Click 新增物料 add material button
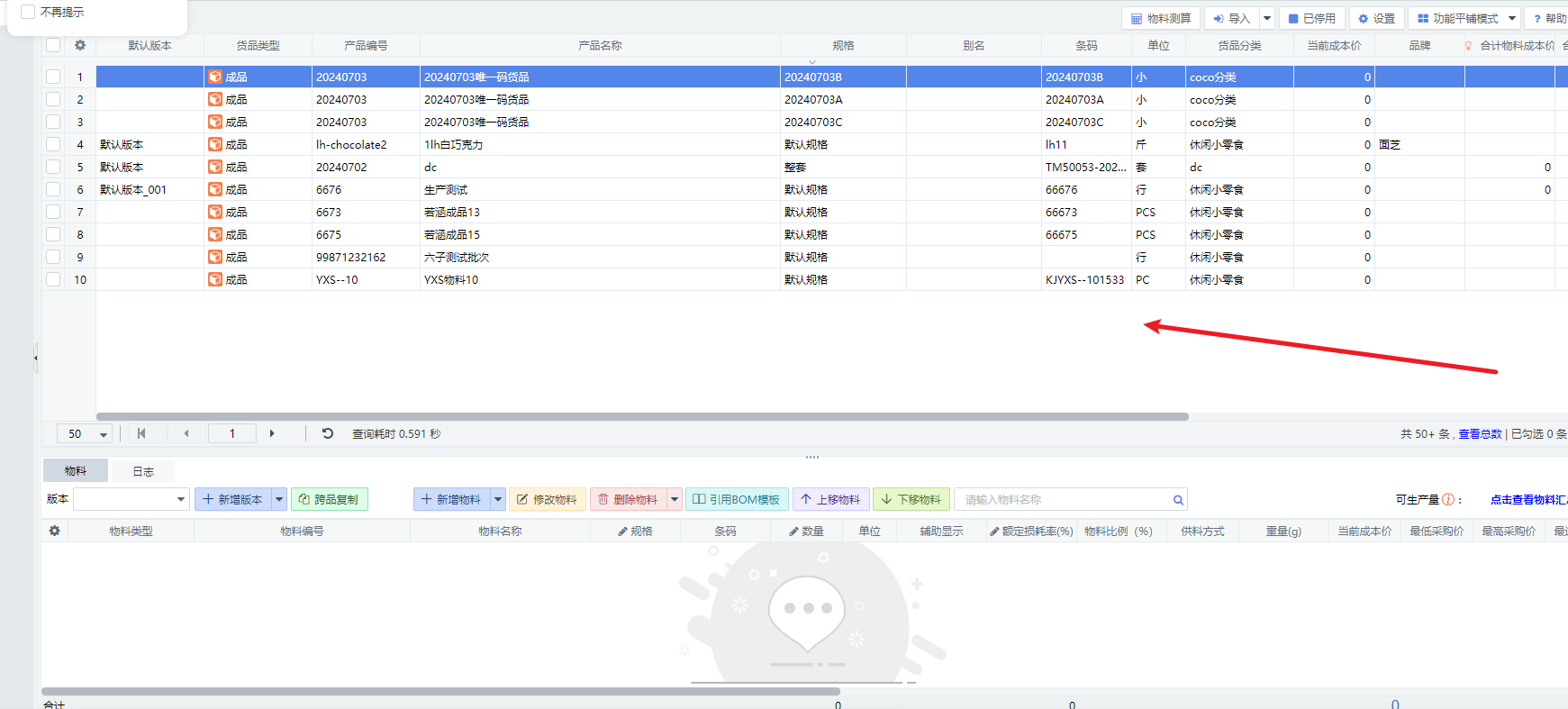 point(451,499)
